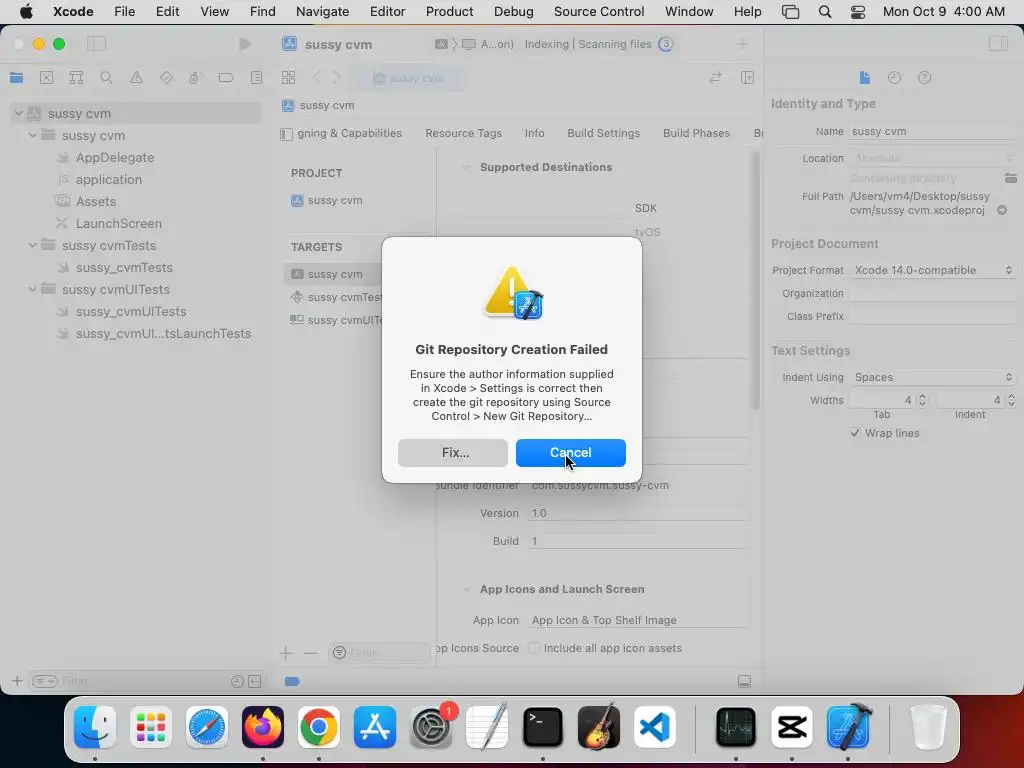Choose Fix... in Git failure dialog

click(453, 453)
